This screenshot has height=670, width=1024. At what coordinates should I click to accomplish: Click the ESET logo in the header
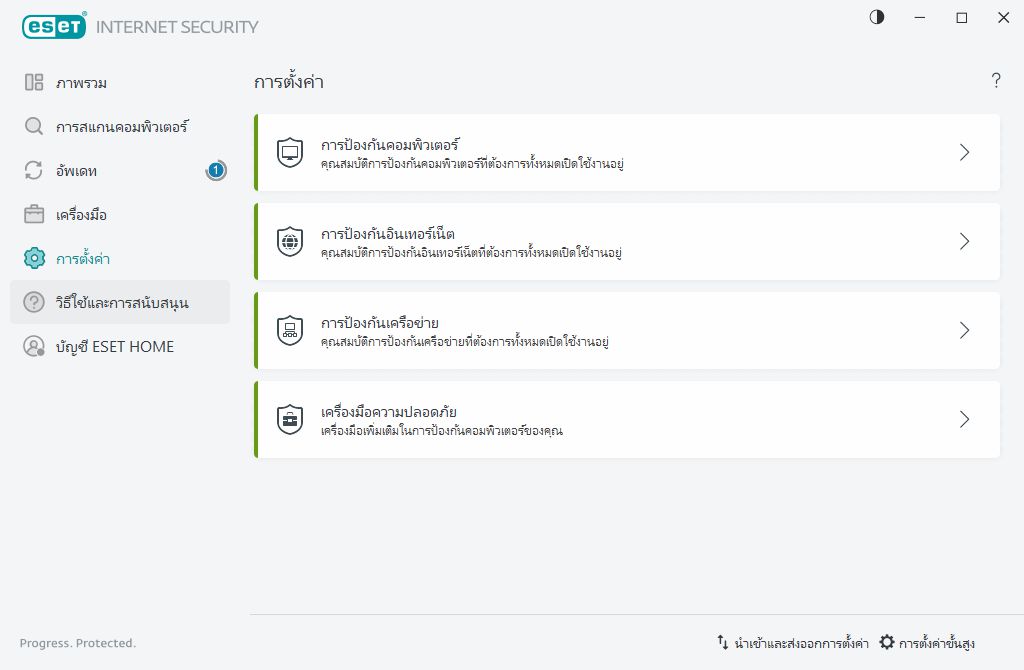click(x=53, y=27)
